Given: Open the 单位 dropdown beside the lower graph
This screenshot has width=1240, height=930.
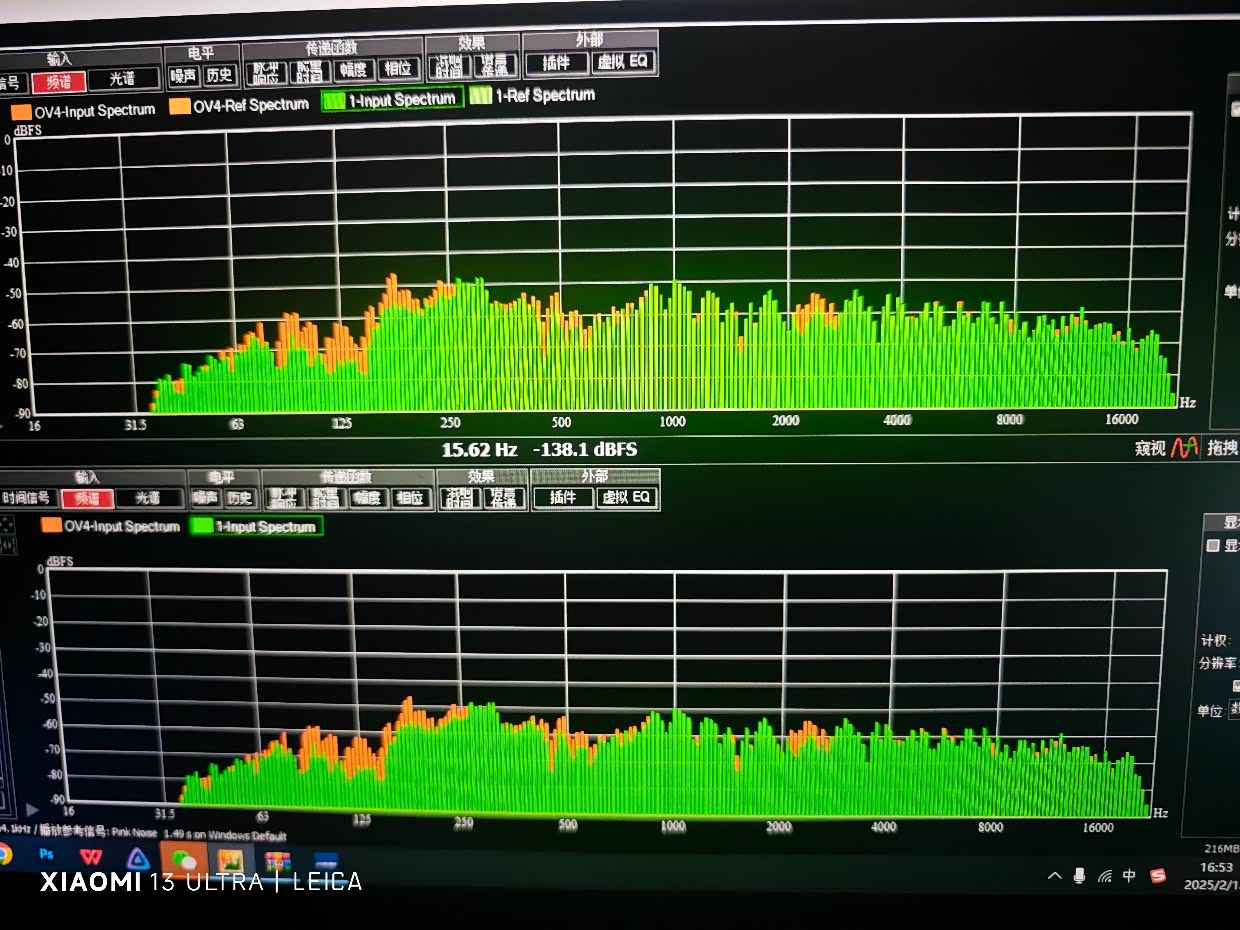Looking at the screenshot, I should pyautogui.click(x=1234, y=710).
